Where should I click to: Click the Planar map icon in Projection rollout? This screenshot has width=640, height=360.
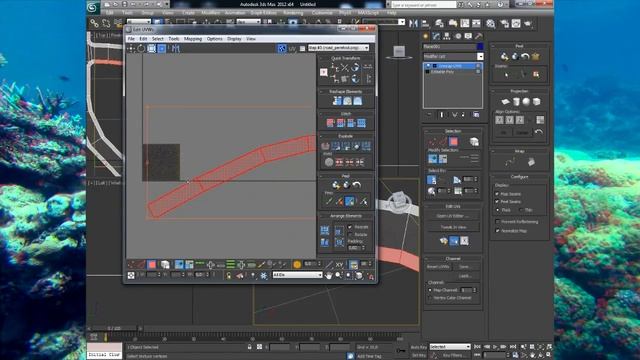(505, 101)
